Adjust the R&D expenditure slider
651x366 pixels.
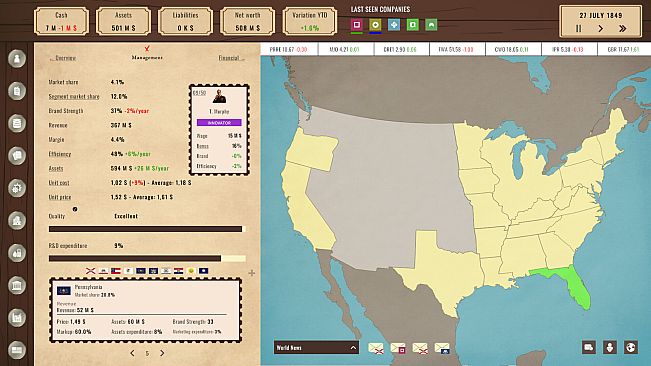pos(147,259)
